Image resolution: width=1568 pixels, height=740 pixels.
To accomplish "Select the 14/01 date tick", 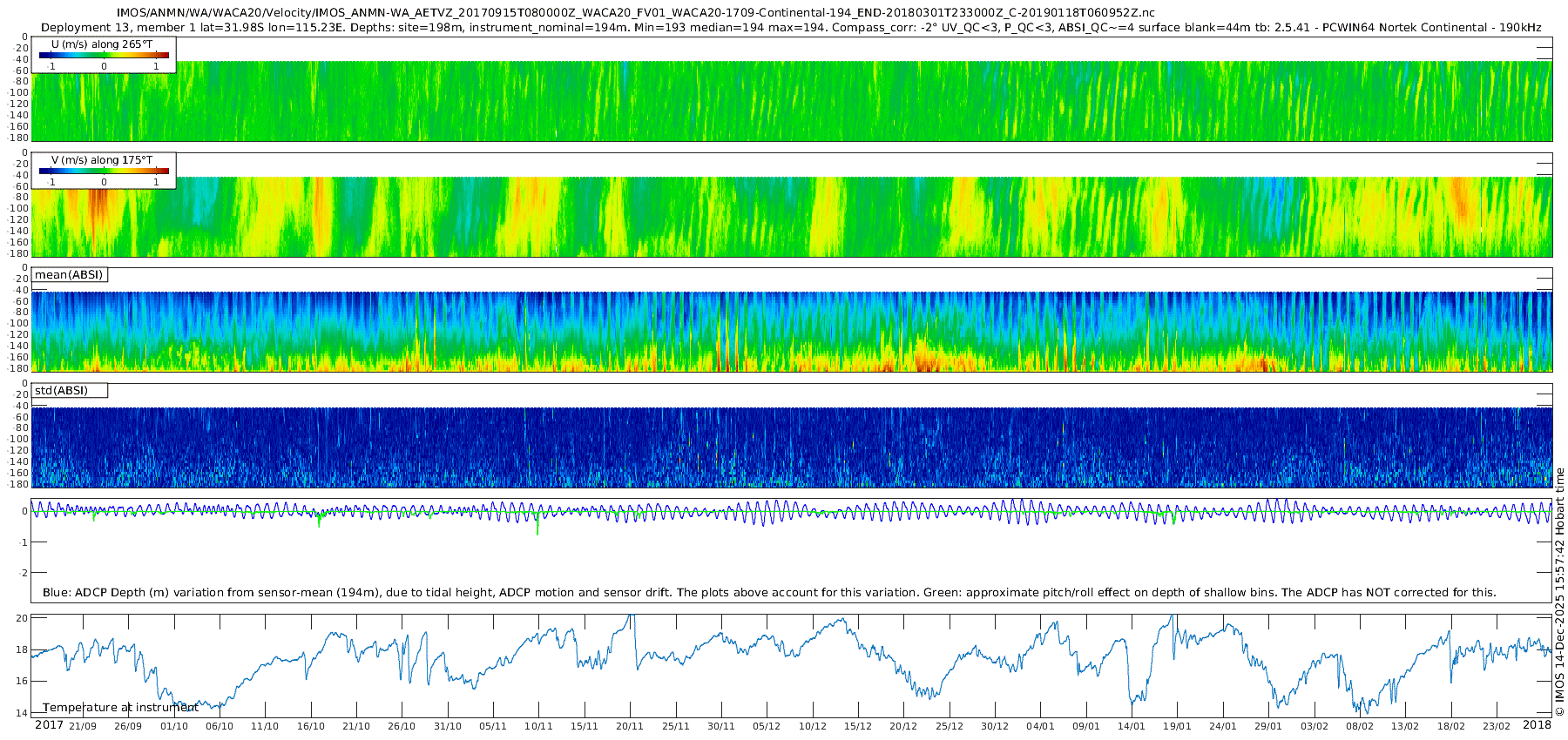I will tap(1132, 727).
